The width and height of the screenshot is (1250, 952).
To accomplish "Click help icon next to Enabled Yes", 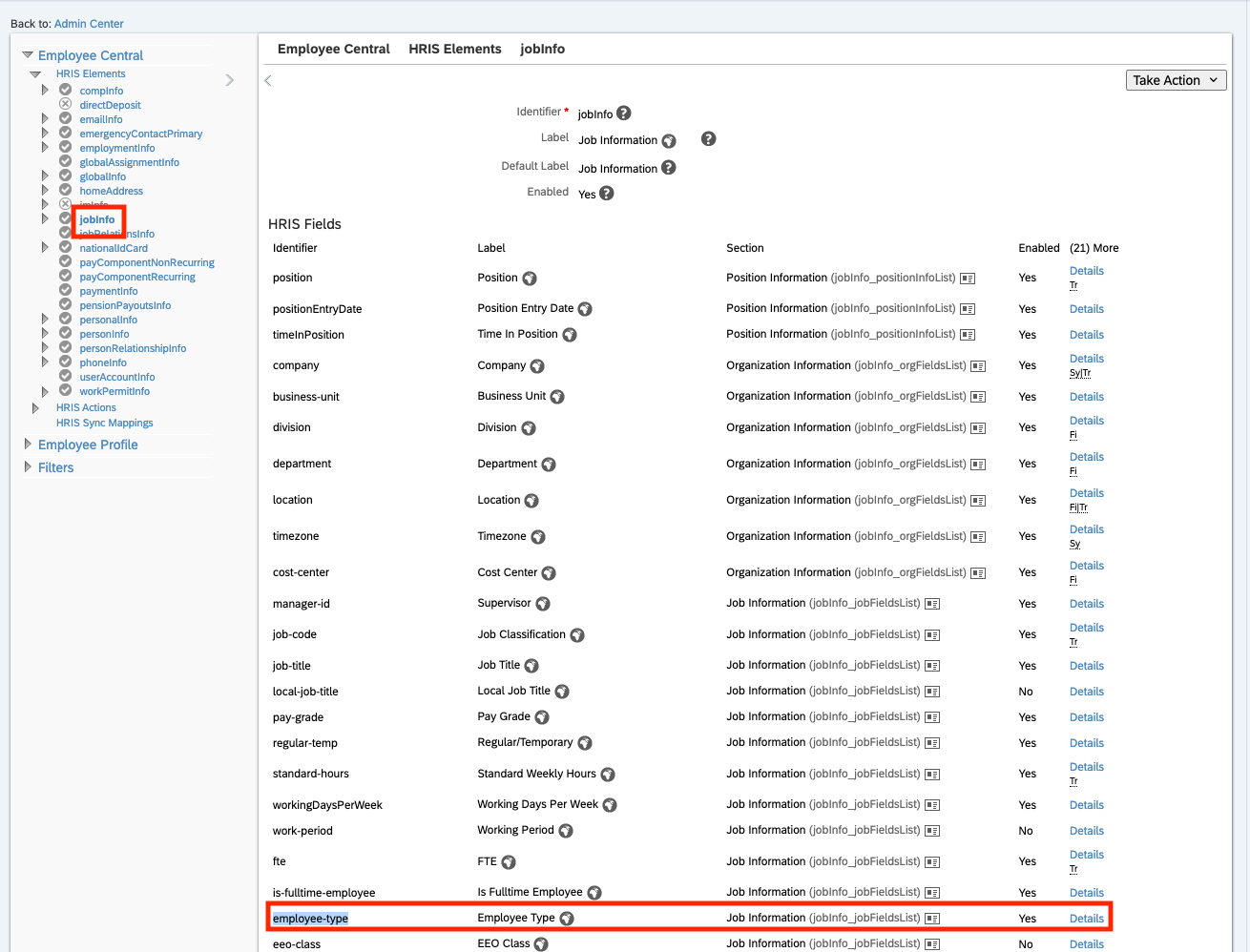I will (607, 193).
